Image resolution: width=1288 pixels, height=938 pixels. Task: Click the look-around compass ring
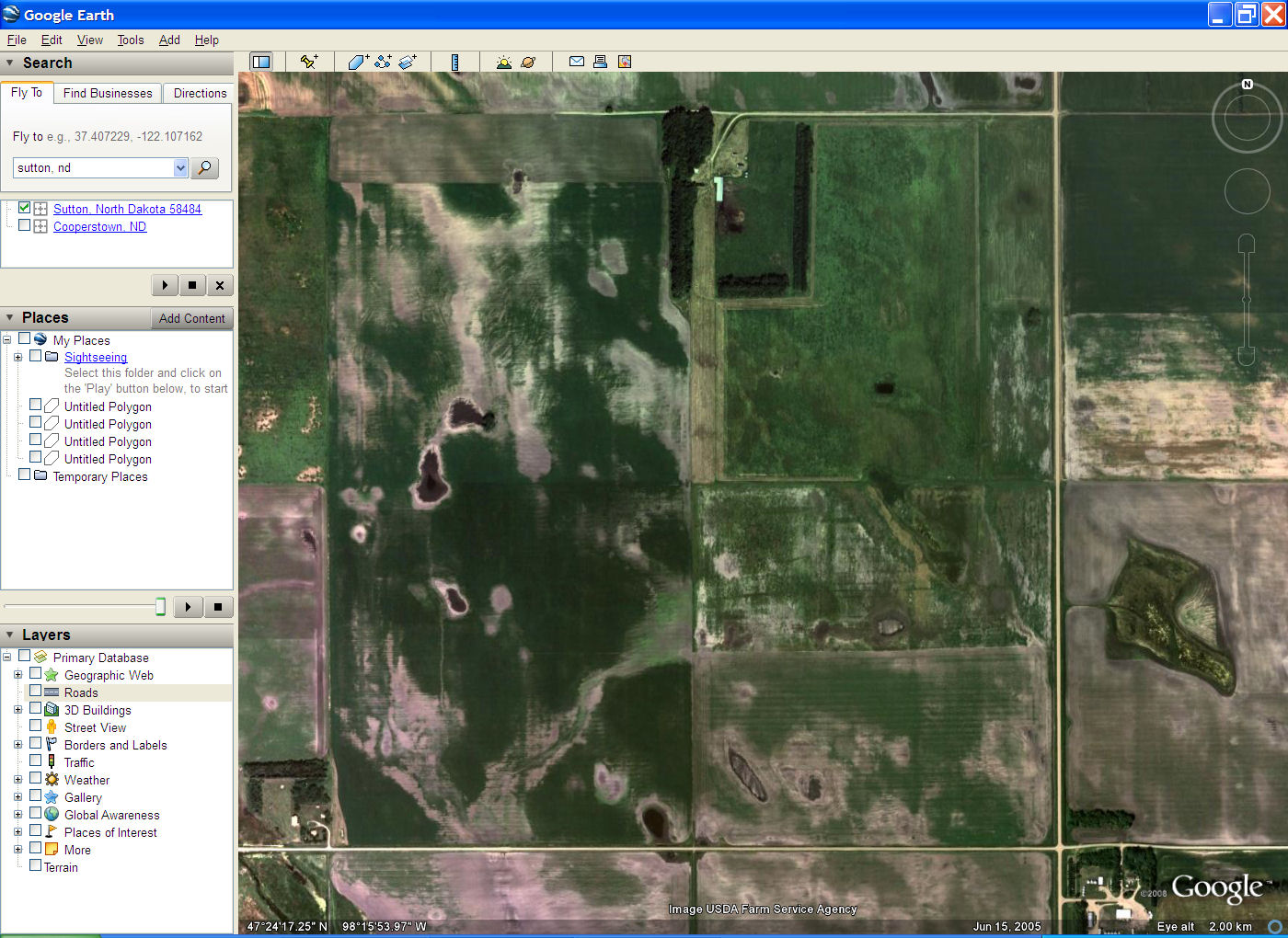(x=1248, y=118)
